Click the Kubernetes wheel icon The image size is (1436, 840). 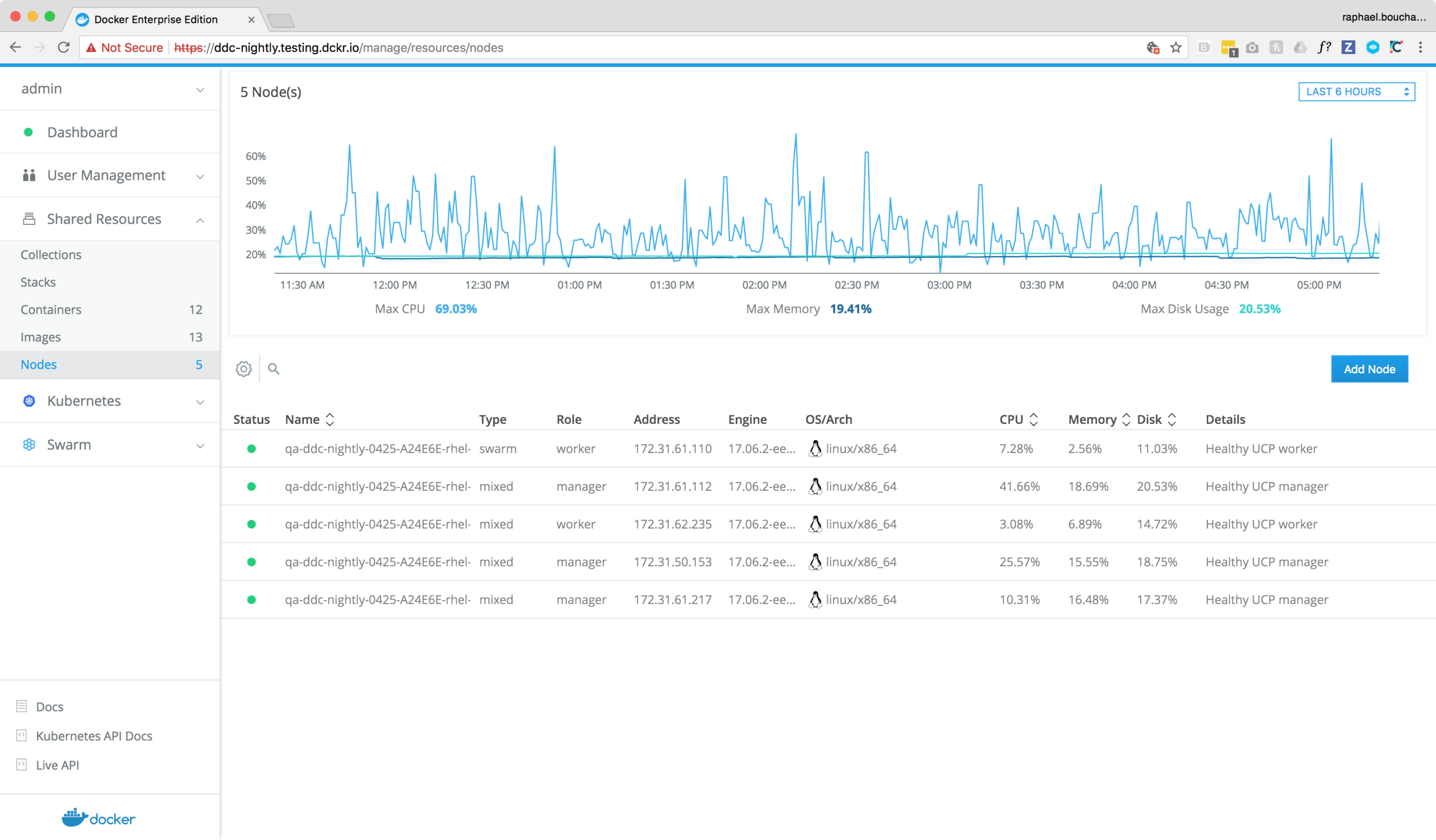[x=29, y=401]
